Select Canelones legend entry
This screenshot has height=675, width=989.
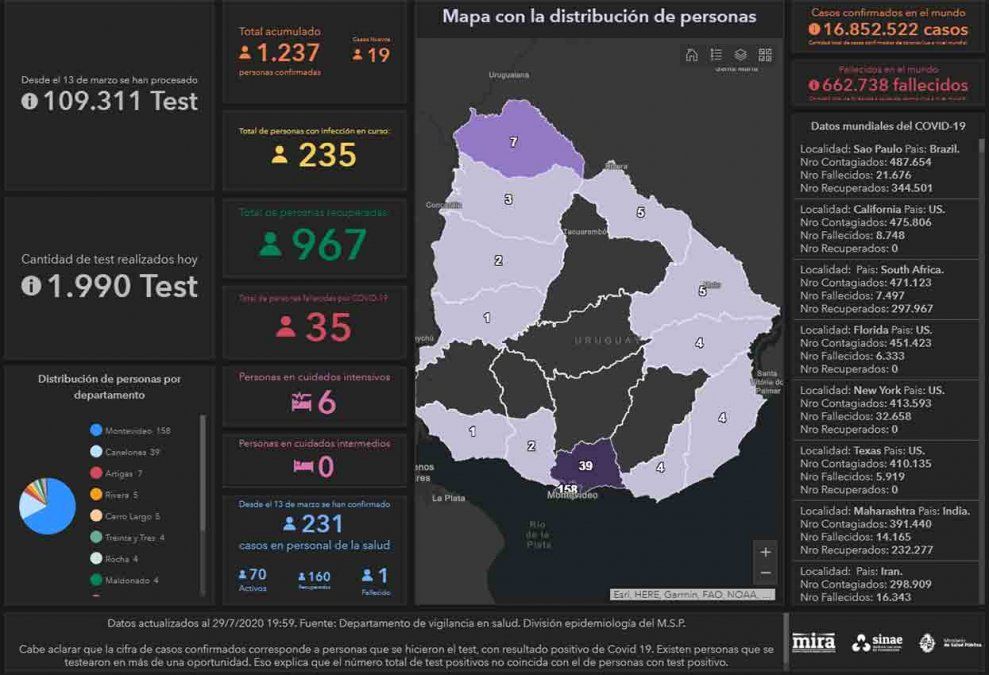click(x=130, y=452)
